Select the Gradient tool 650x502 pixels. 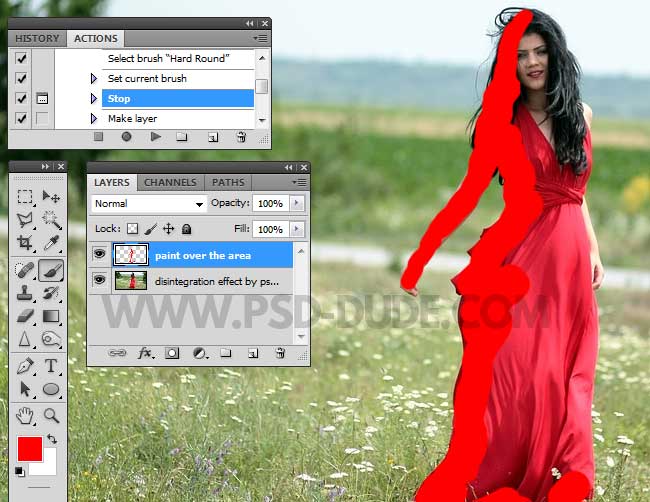click(51, 316)
